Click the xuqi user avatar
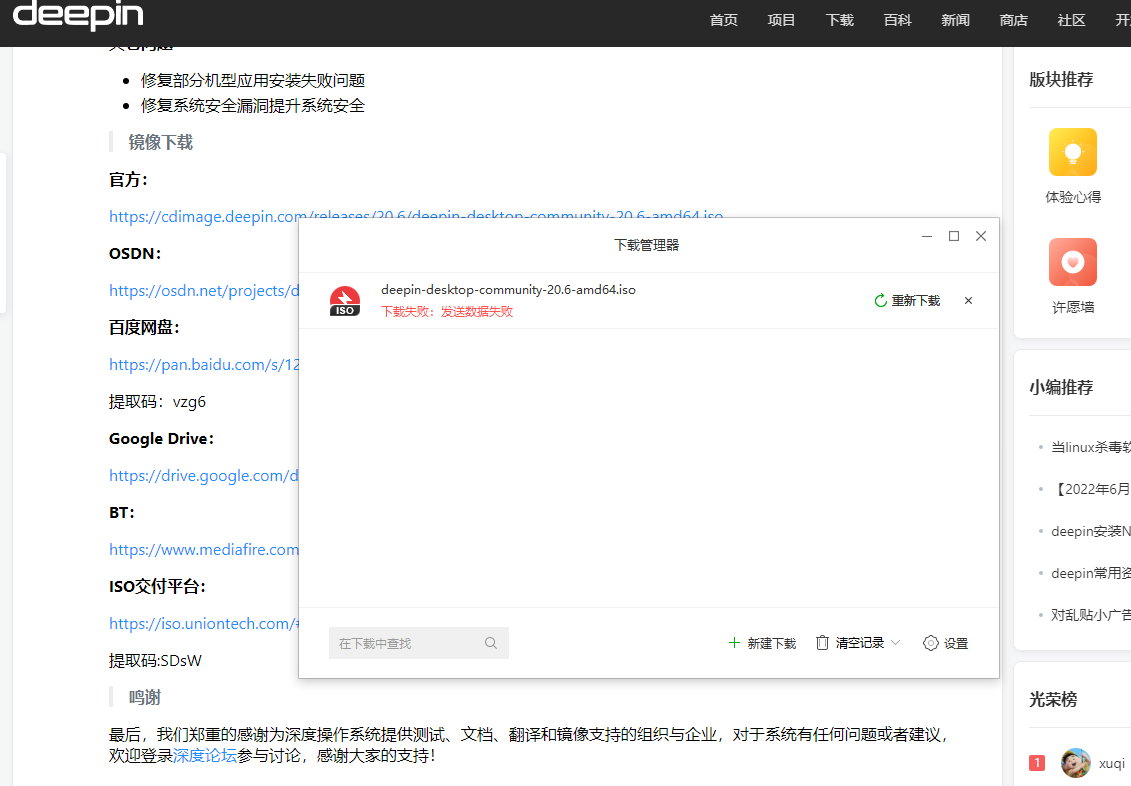The width and height of the screenshot is (1131, 786). click(x=1075, y=763)
